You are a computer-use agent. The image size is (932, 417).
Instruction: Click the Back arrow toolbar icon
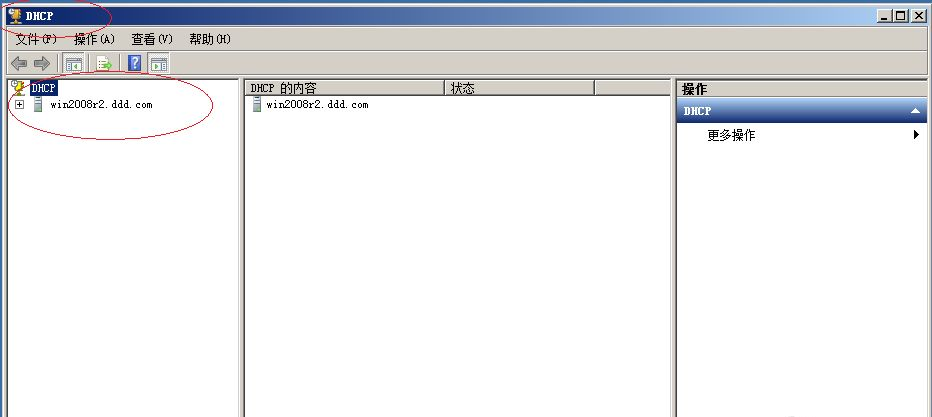pos(18,63)
